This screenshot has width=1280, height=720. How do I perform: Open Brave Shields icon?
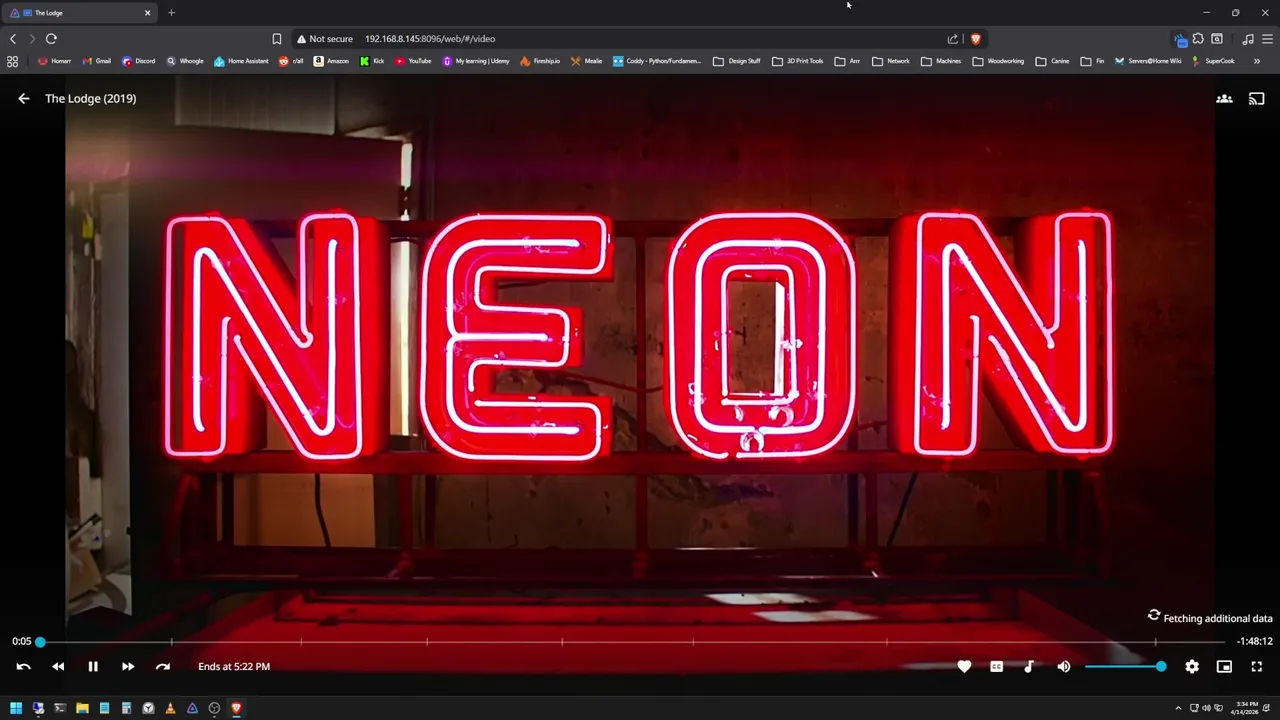click(976, 39)
